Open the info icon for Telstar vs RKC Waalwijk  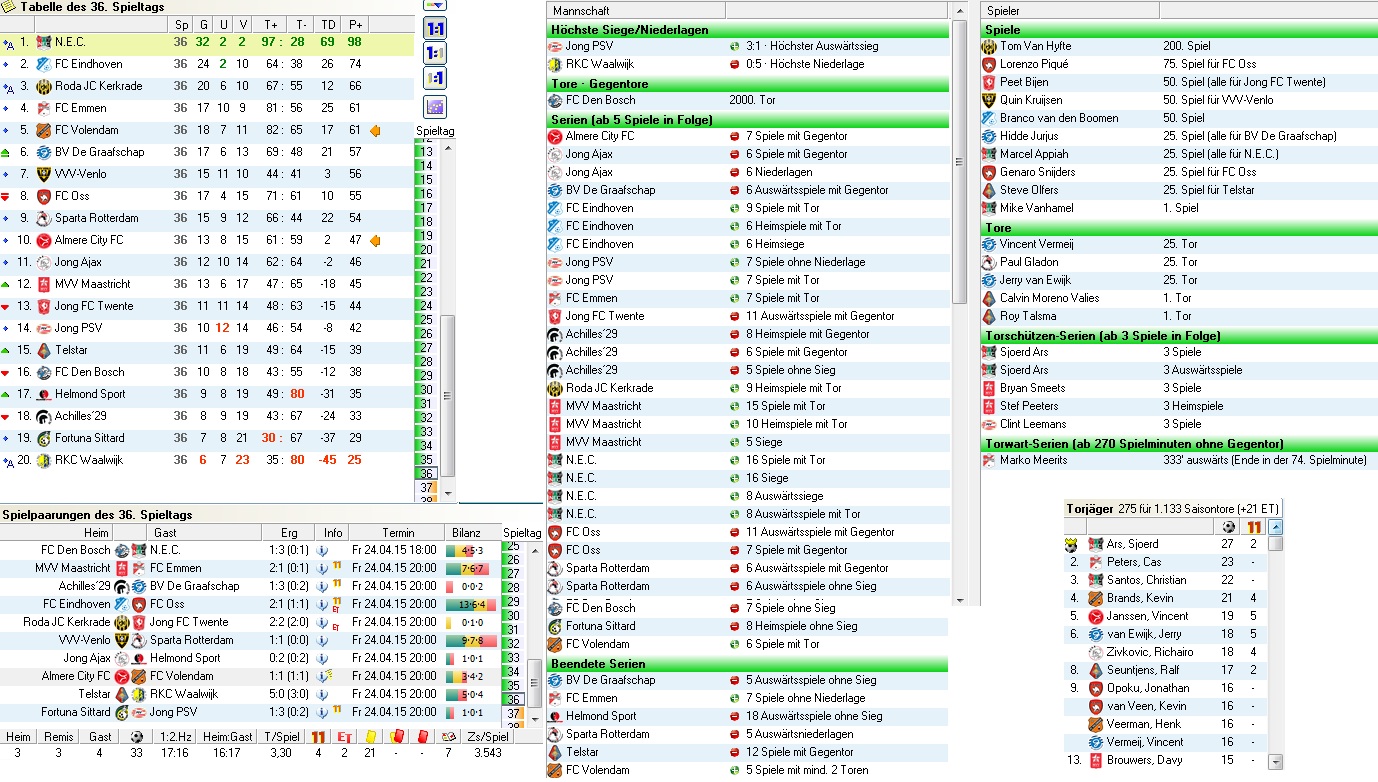coord(323,694)
